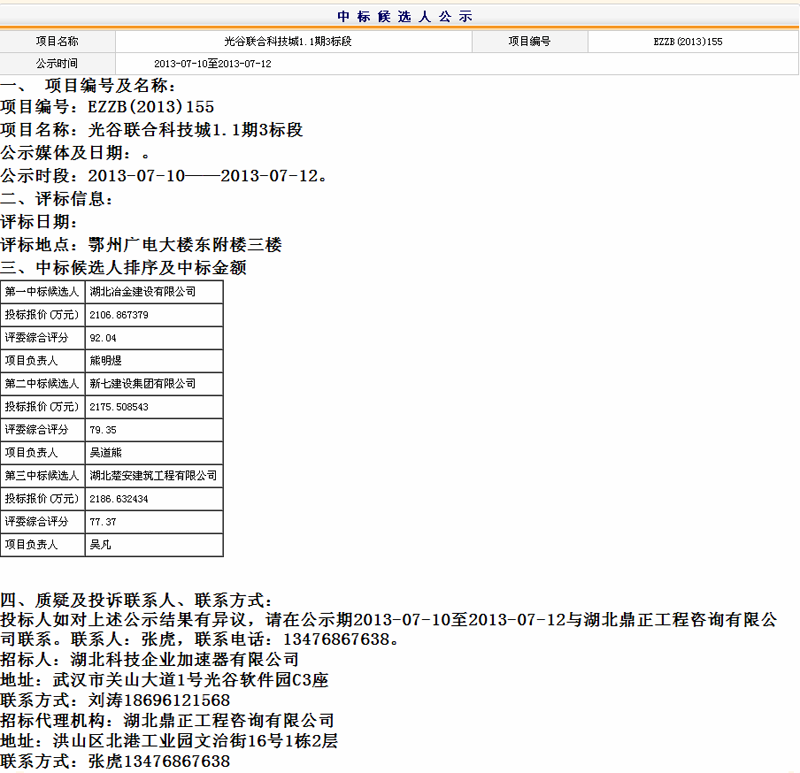Select third candidate 湖北楚安建筑工程有限公司
The width and height of the screenshot is (800, 773).
[153, 476]
